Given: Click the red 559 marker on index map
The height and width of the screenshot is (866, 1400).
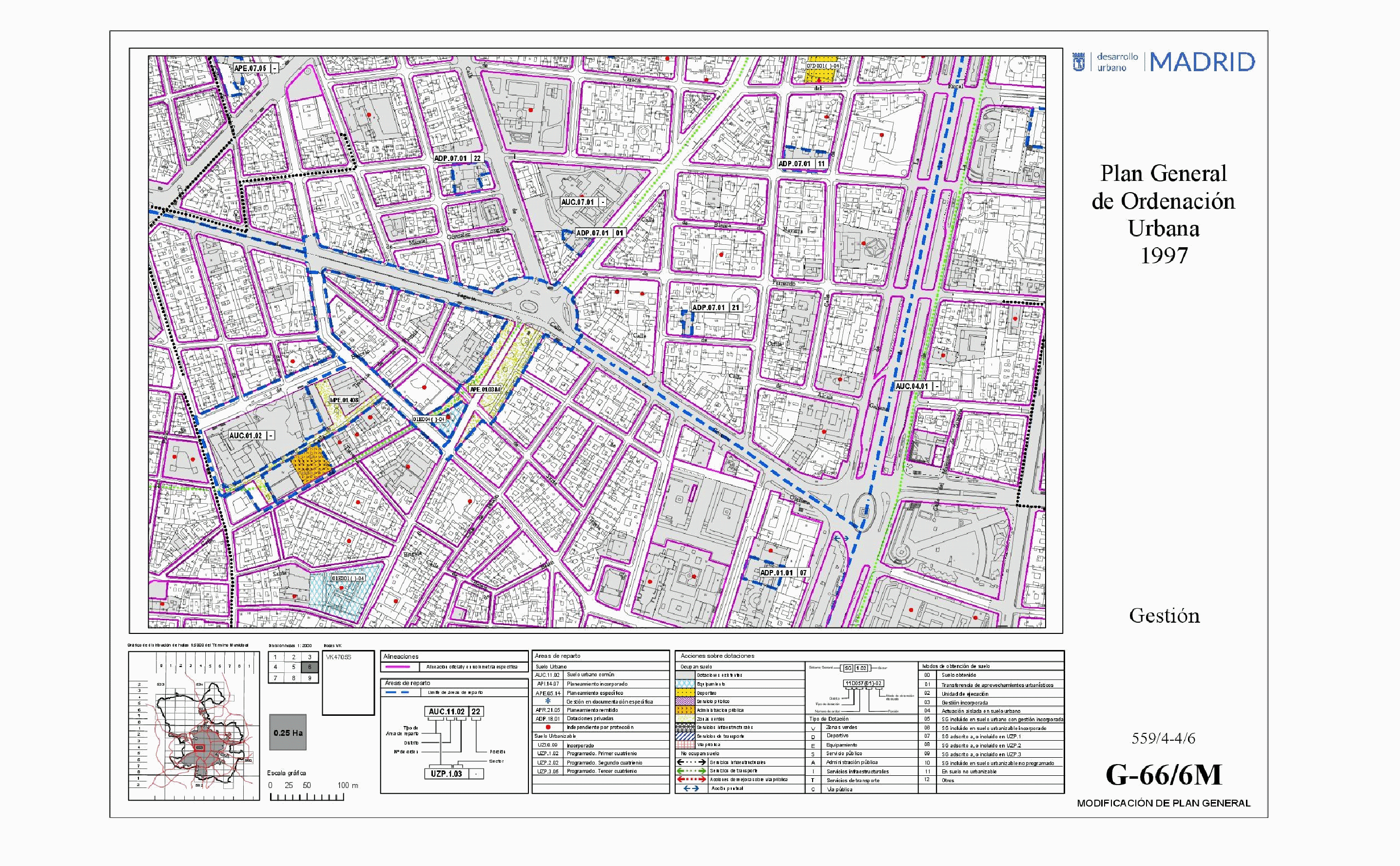Looking at the screenshot, I should (x=199, y=748).
